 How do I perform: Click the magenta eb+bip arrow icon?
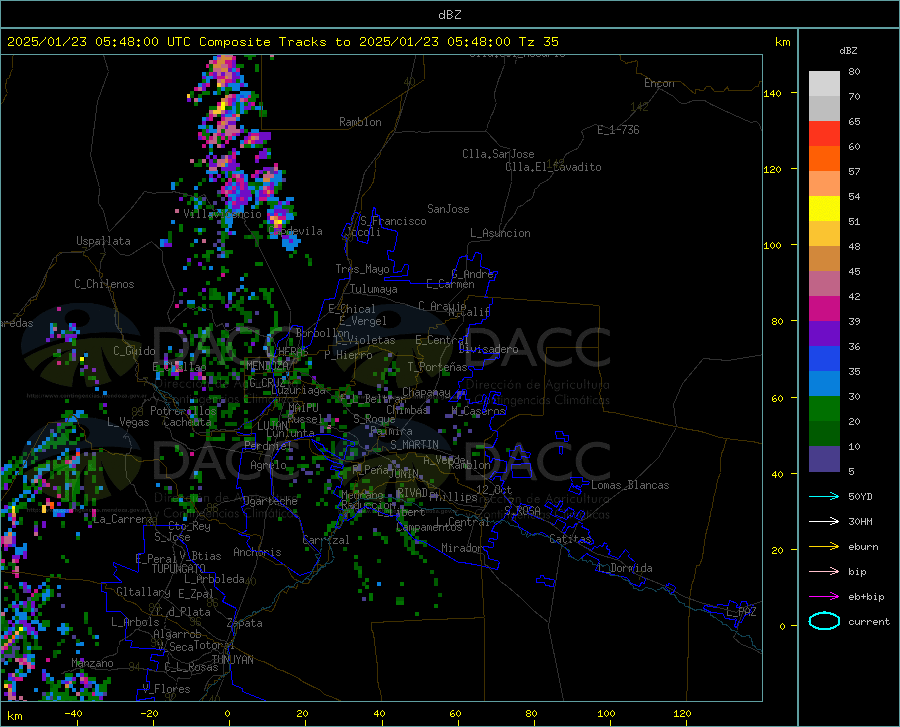click(x=824, y=597)
